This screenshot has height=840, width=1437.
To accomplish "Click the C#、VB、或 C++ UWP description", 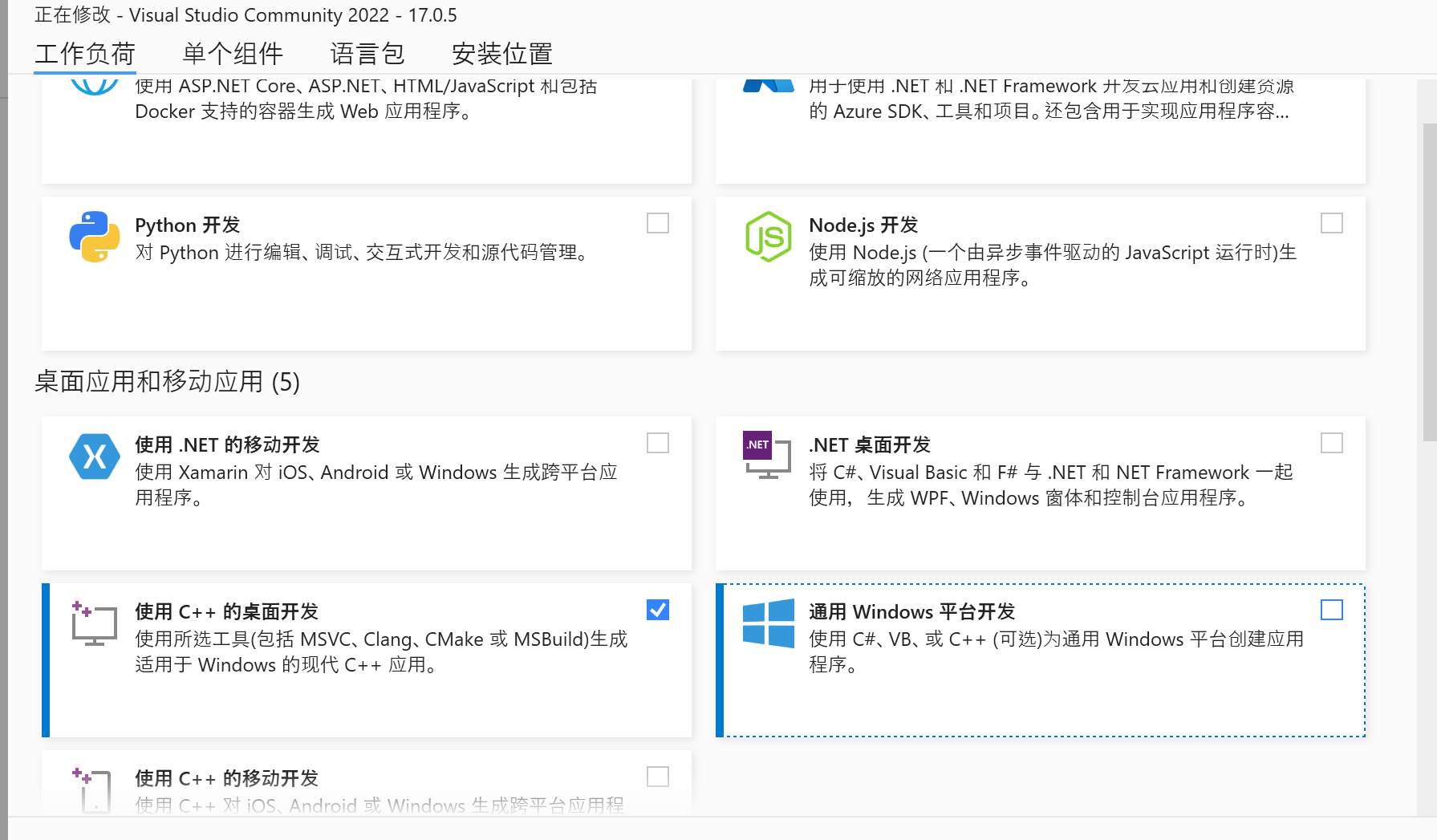I will [1057, 651].
